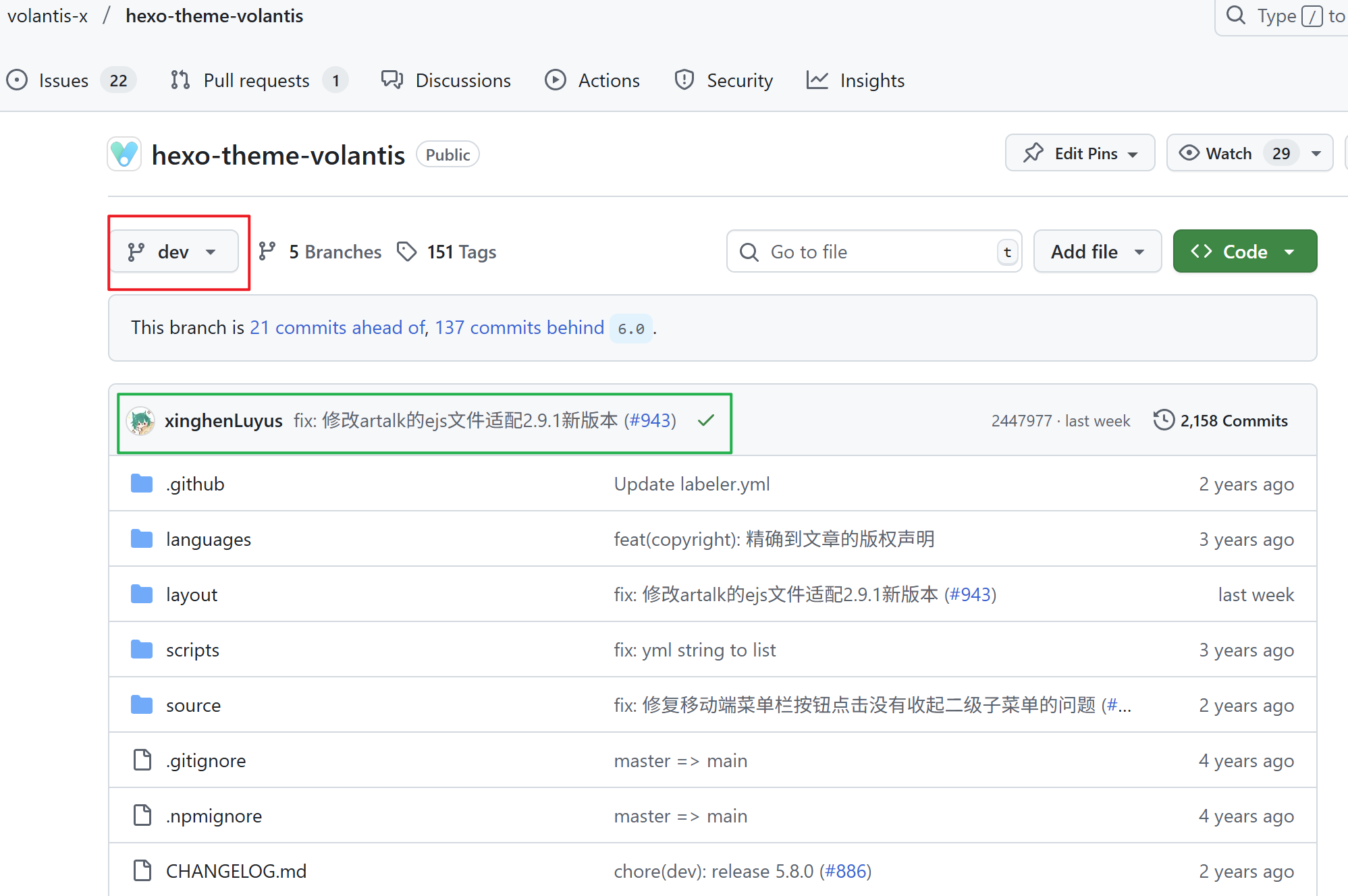Open the CHANGELOG.md file
1348x896 pixels.
[236, 871]
